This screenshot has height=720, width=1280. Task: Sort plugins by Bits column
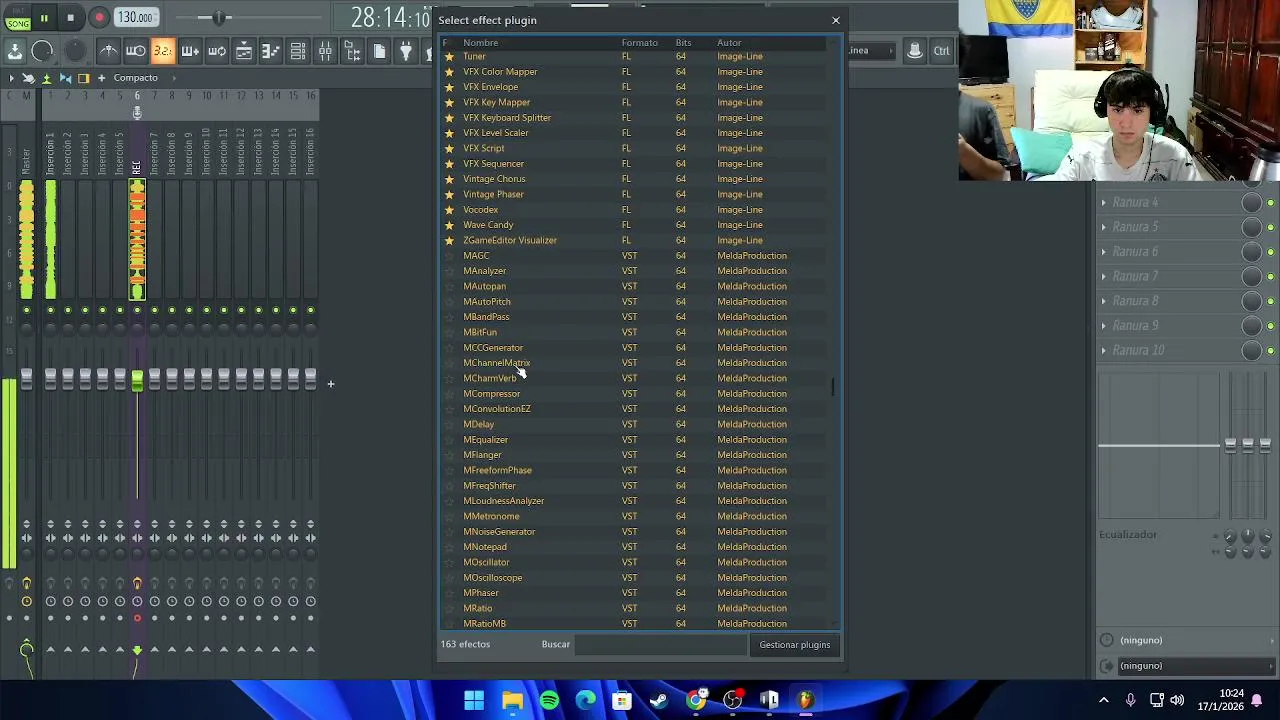click(x=683, y=43)
